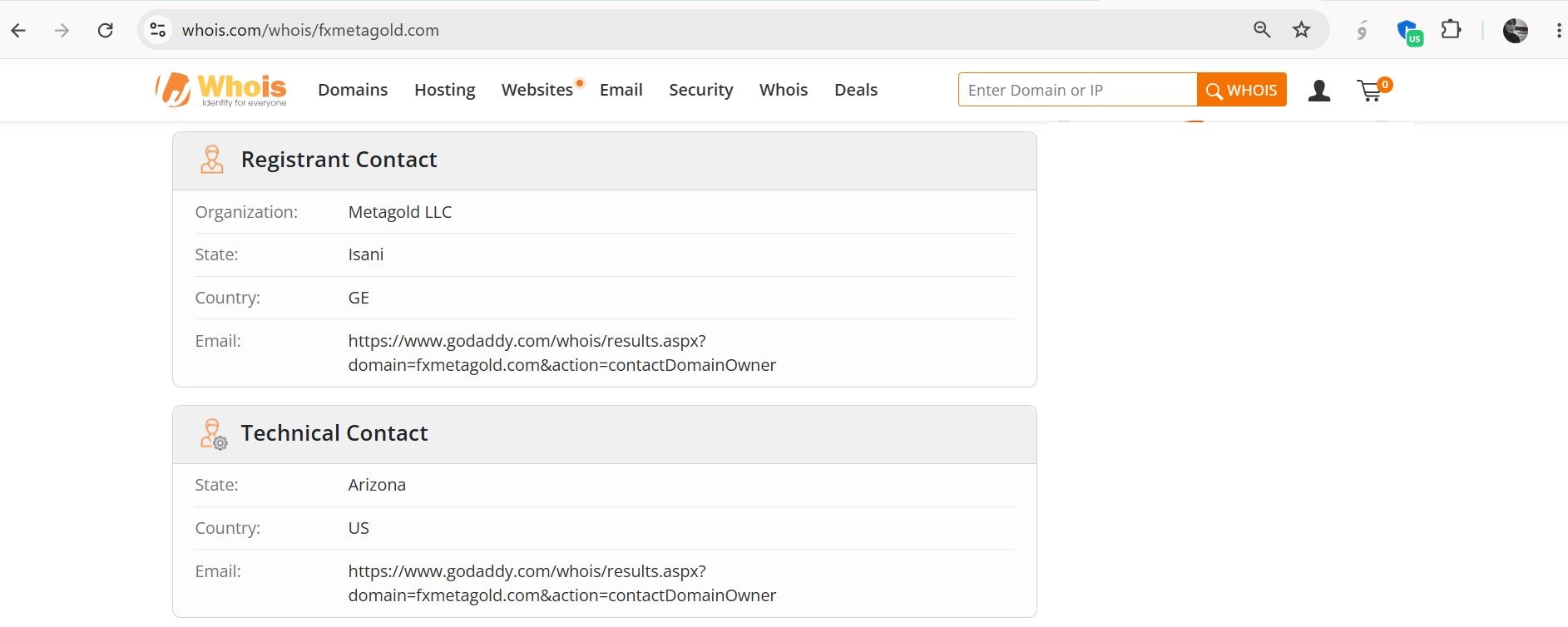
Task: Click the zoom magnifier icon in address bar
Action: [1262, 30]
